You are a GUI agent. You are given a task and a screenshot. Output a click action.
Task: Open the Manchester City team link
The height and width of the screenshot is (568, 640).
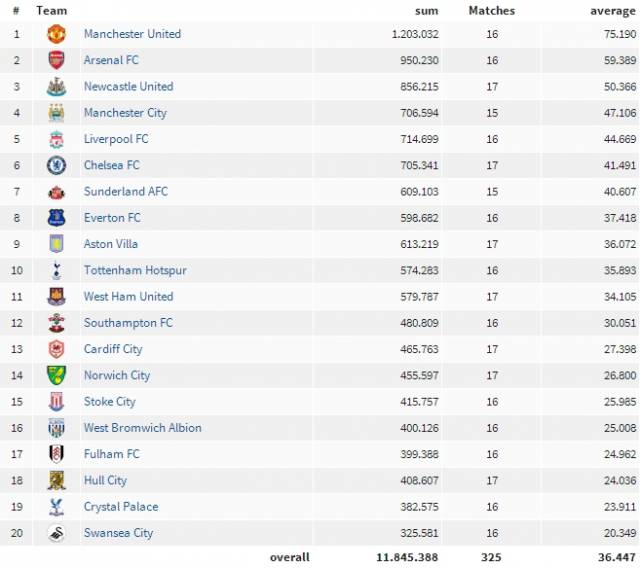pos(125,113)
